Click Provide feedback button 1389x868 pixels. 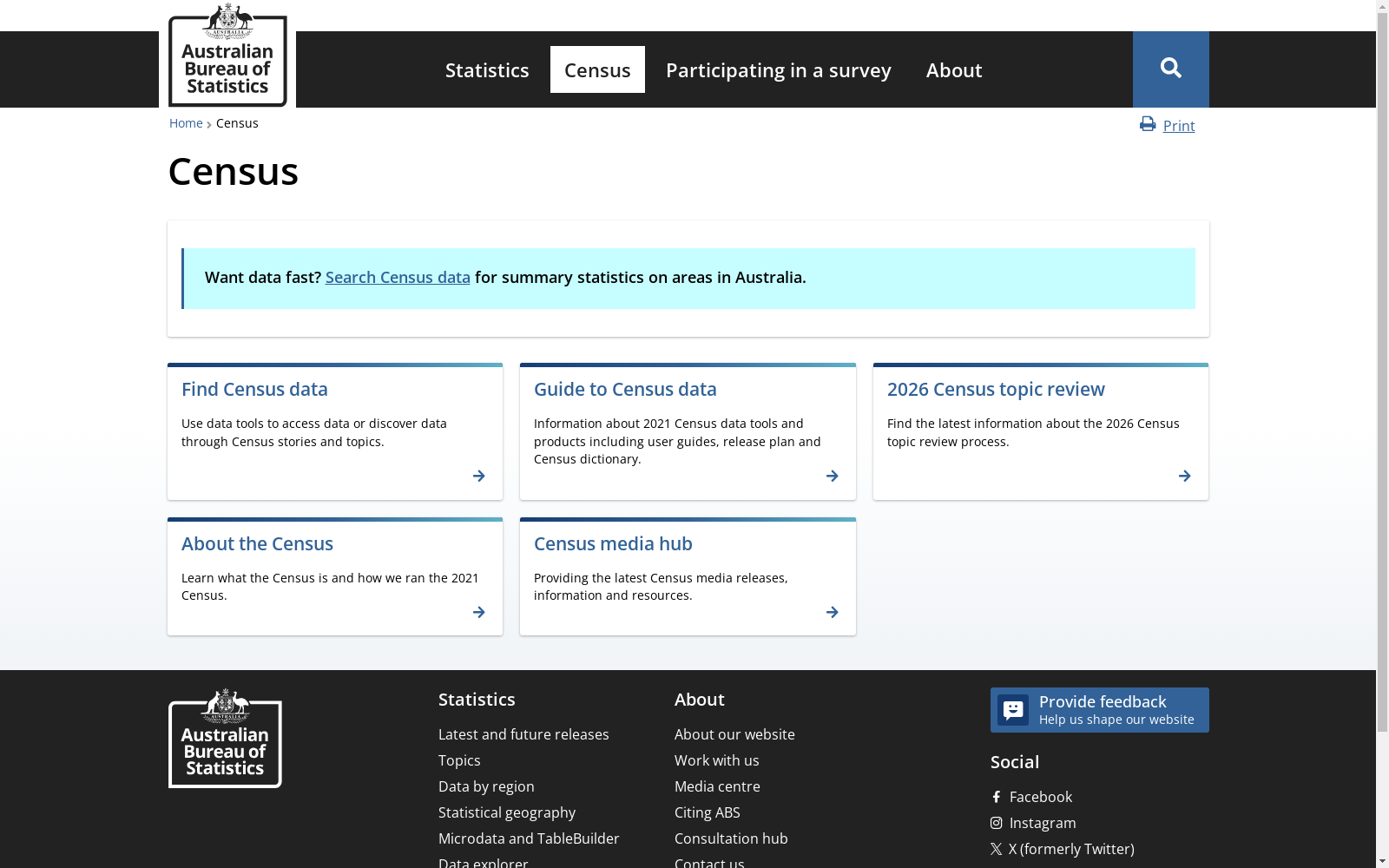pyautogui.click(x=1100, y=710)
